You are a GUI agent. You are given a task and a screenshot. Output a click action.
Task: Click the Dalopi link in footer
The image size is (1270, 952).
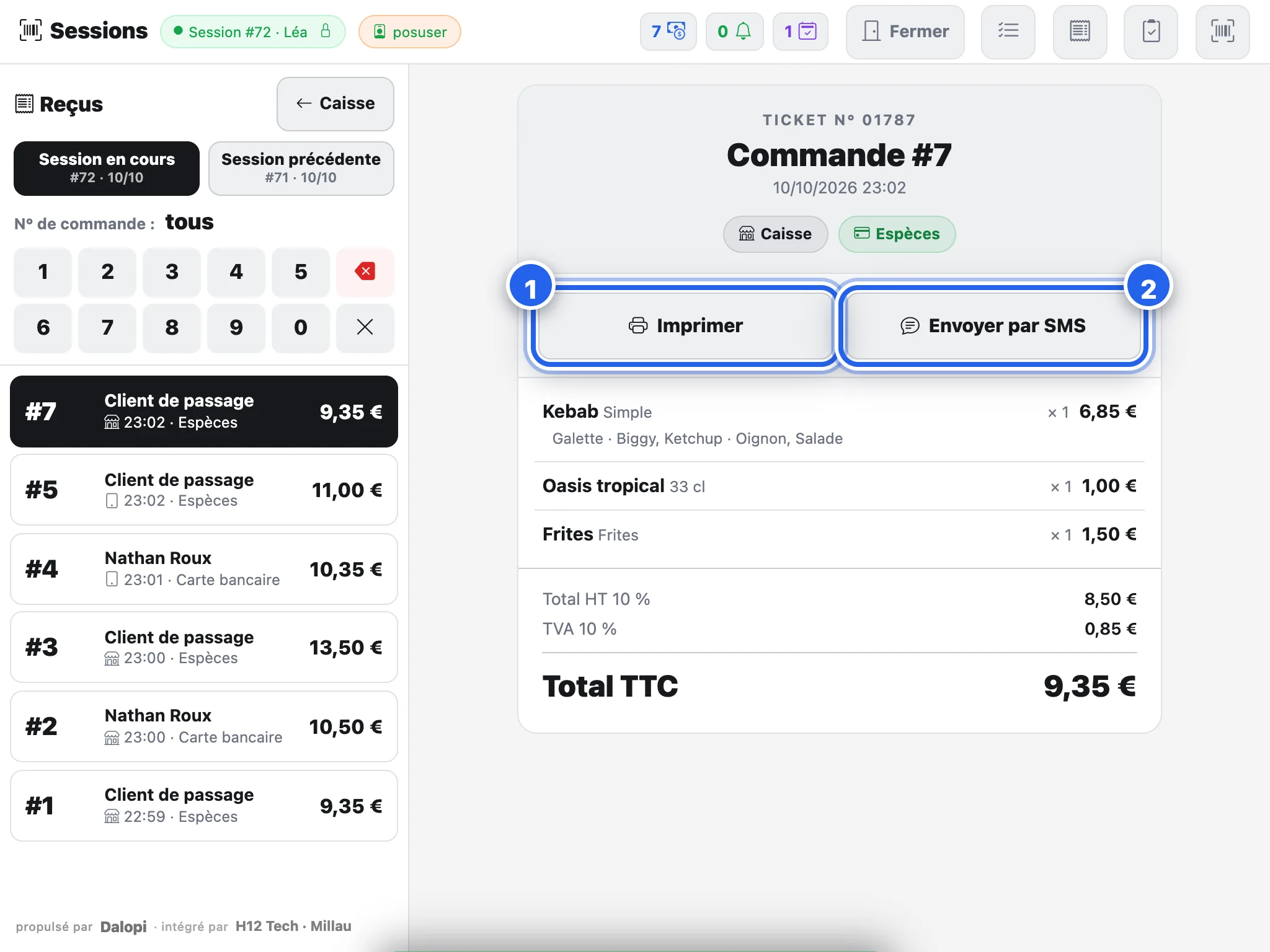[x=123, y=927]
